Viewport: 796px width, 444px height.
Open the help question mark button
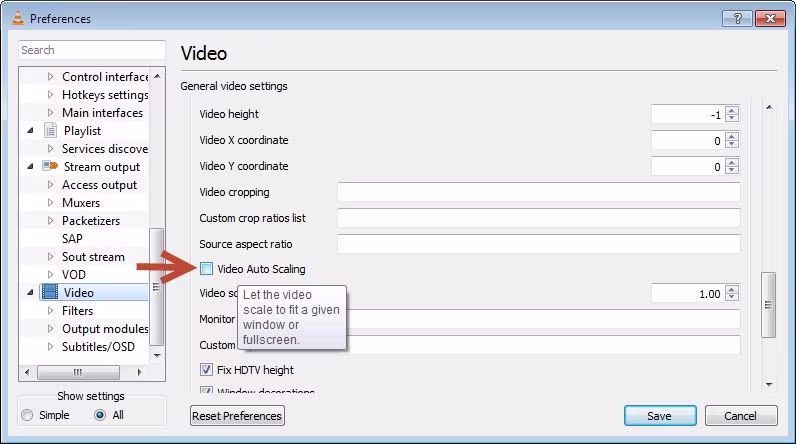737,19
